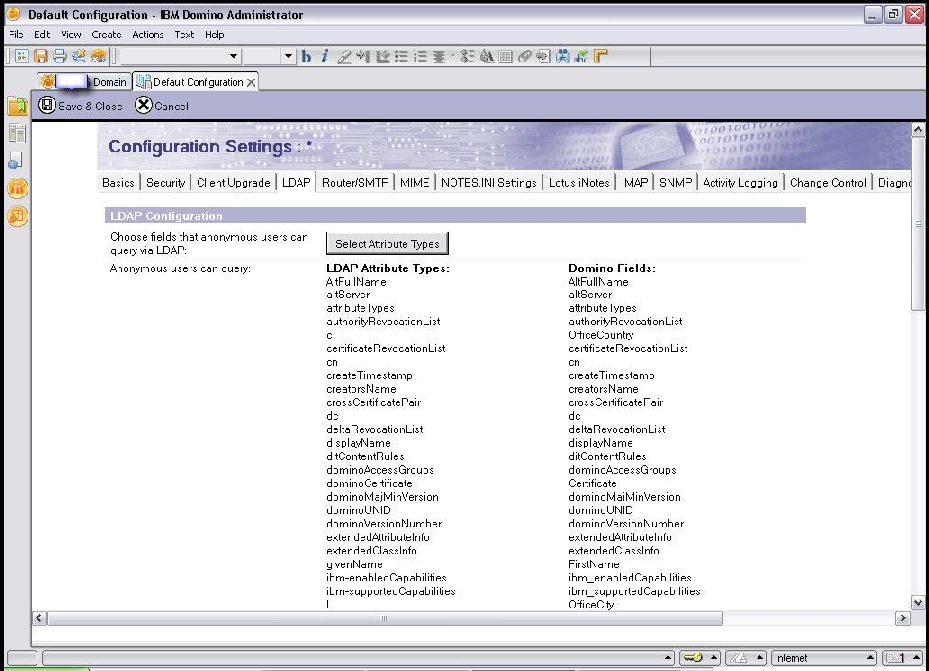Click the bottom orange sidebar icon
This screenshot has height=671, width=929.
click(18, 216)
